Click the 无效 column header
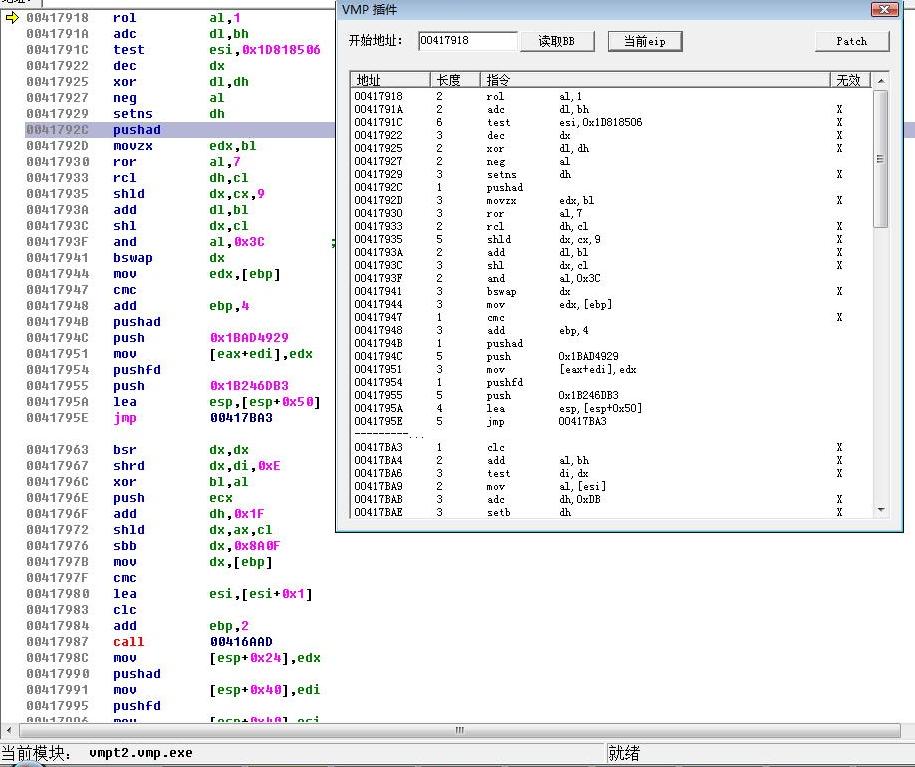 point(848,80)
